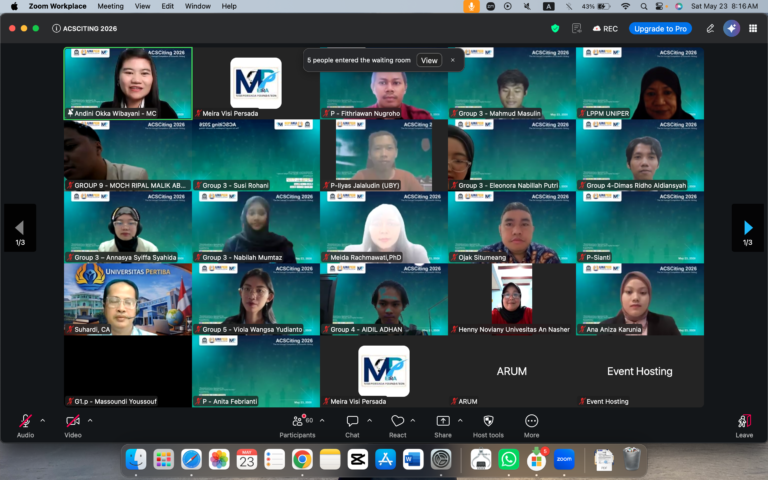Open Google Chrome from the Dock

[x=302, y=459]
